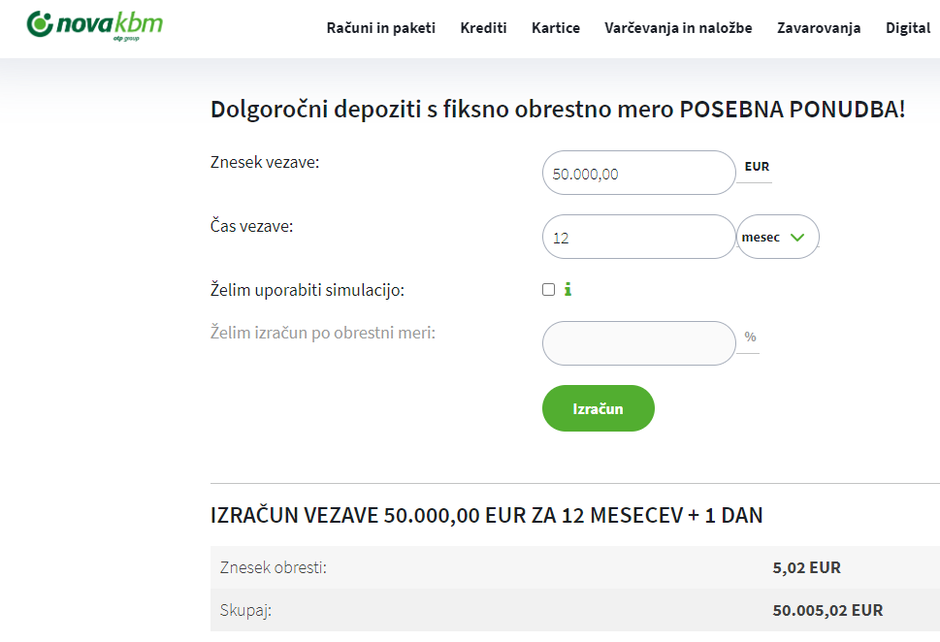Screen dimensions: 940x642
Task: Open the Digital menu
Action: 907,28
